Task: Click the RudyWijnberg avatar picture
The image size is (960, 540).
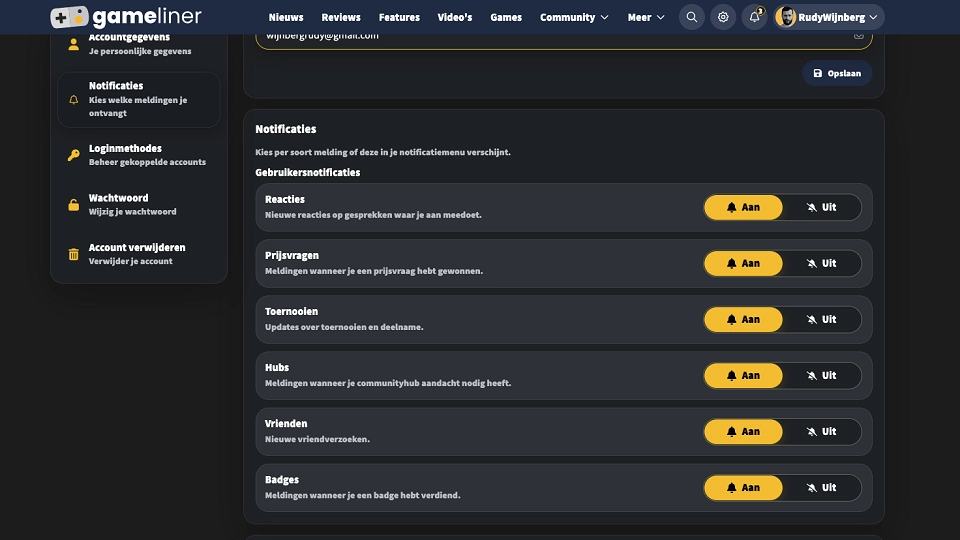Action: 786,17
